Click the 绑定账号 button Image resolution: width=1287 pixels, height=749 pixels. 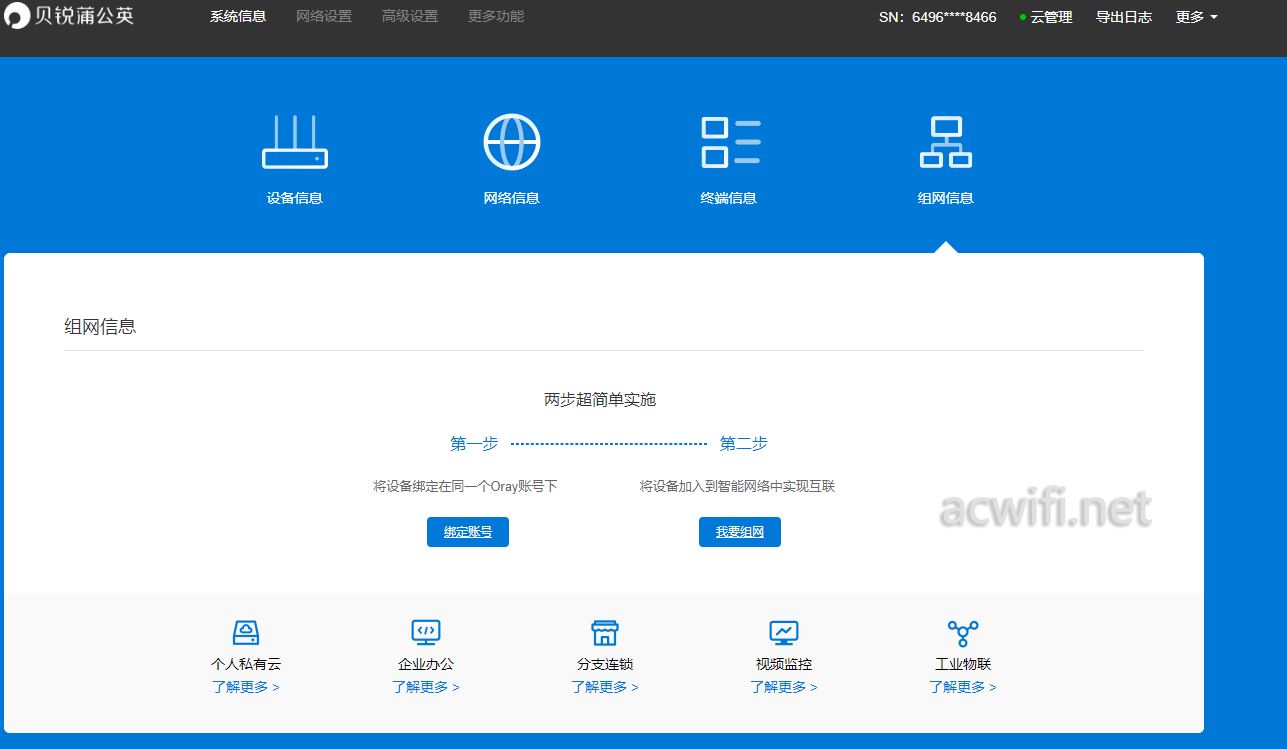[x=467, y=531]
